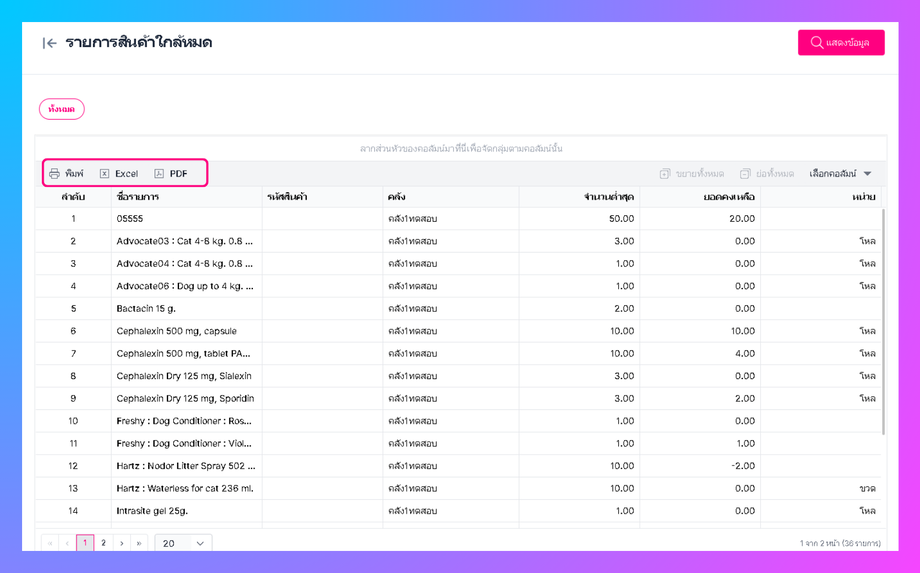Select Hartz : Nodor Litter Spray row

coord(458,466)
